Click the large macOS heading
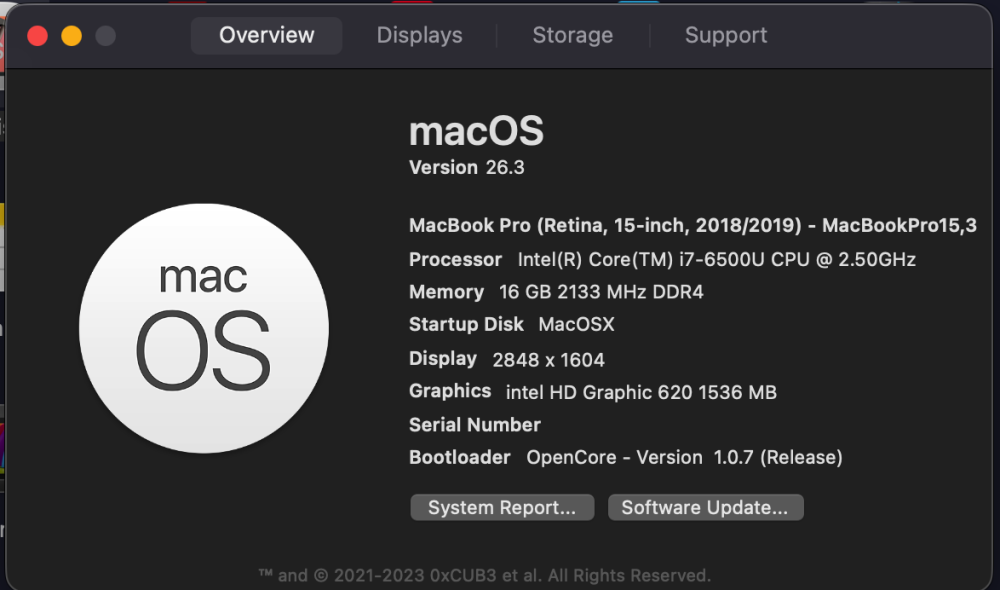Image resolution: width=1000 pixels, height=590 pixels. (476, 131)
